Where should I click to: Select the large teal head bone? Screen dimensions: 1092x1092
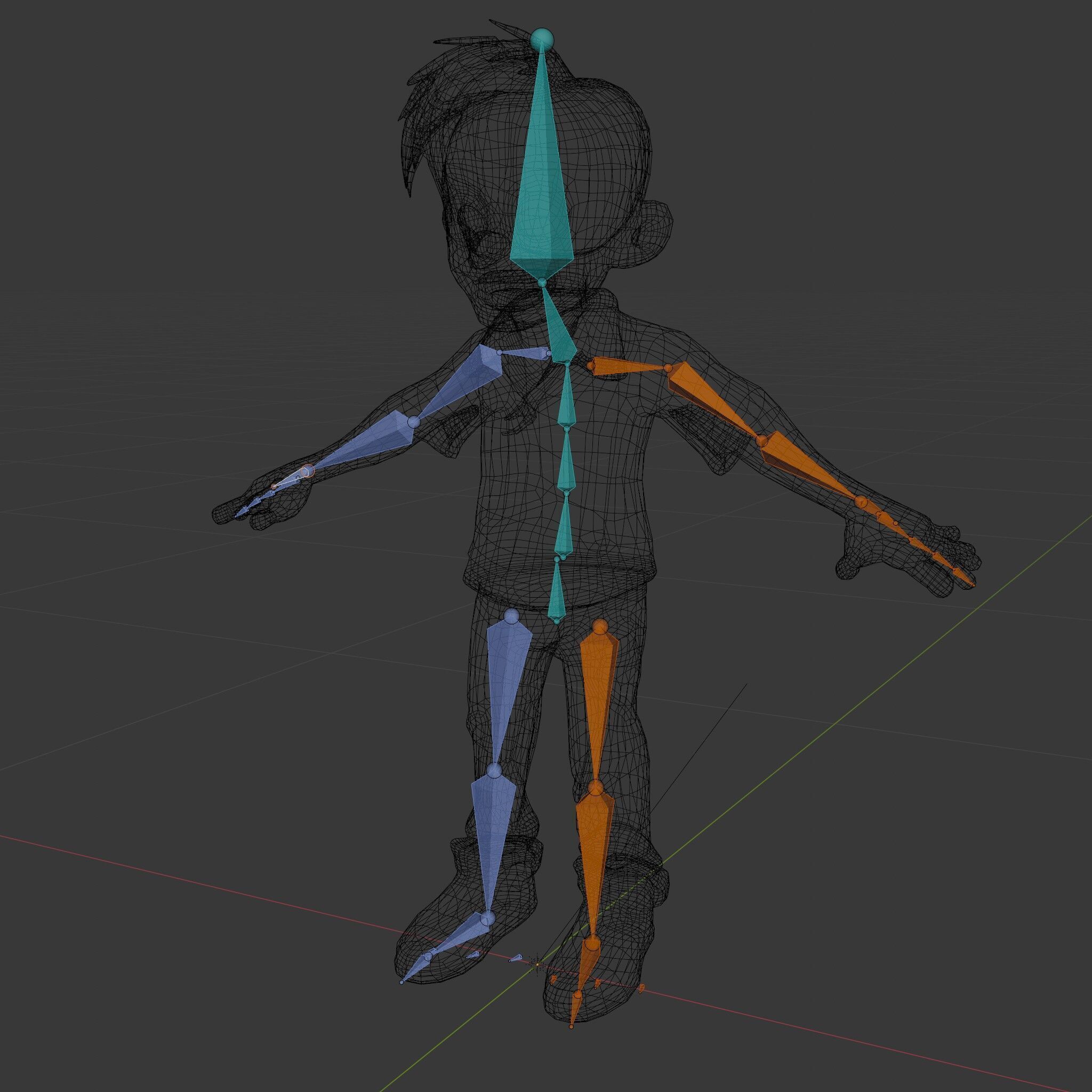(x=542, y=187)
